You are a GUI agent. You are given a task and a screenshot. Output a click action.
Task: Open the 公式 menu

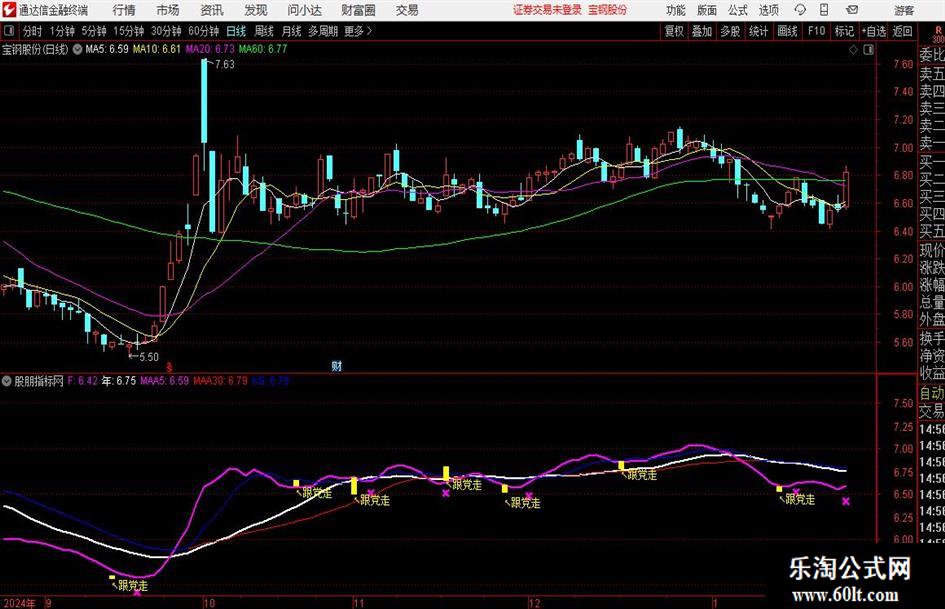tap(738, 10)
